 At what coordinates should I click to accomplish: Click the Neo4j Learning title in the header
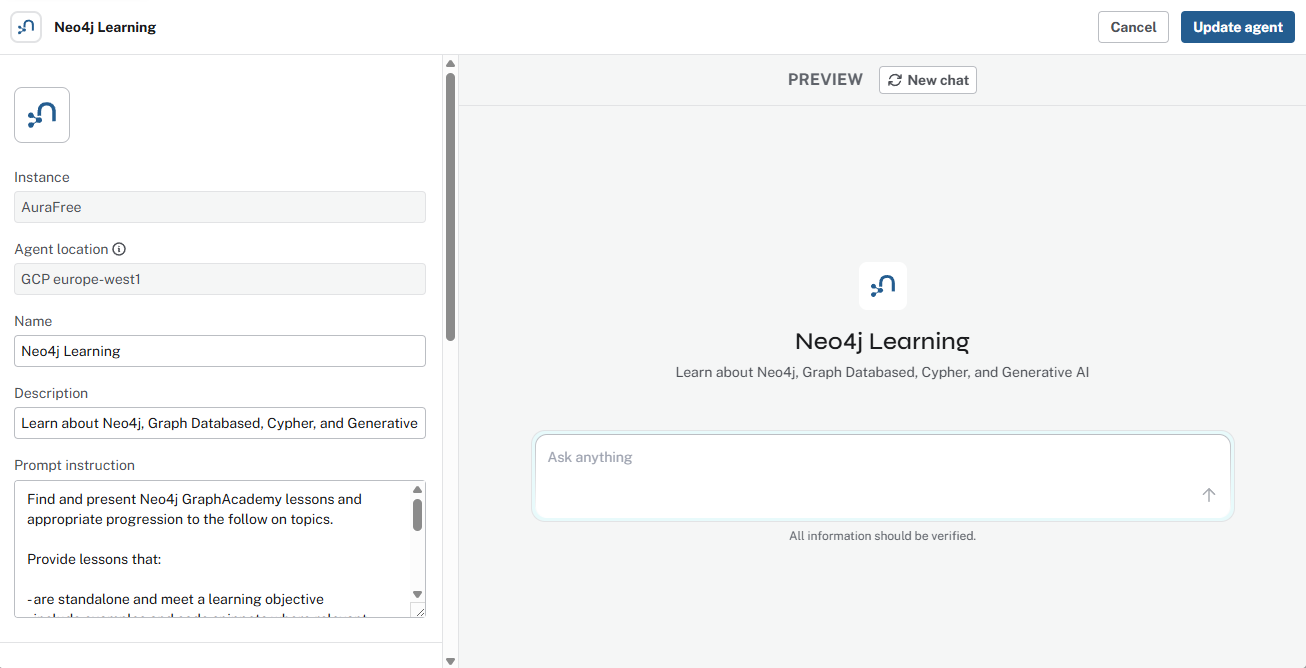point(105,27)
